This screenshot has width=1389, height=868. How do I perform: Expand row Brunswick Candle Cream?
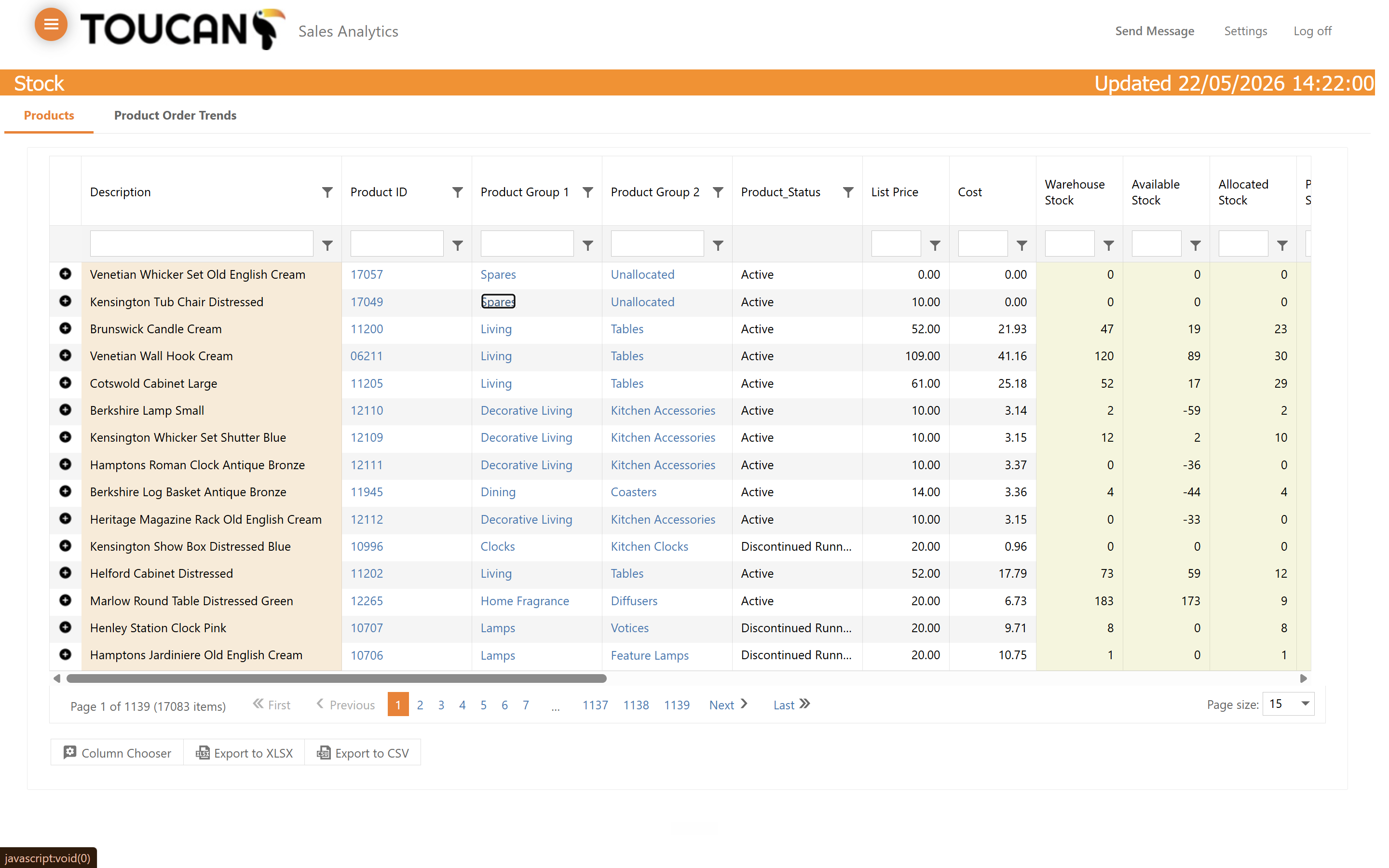click(66, 328)
